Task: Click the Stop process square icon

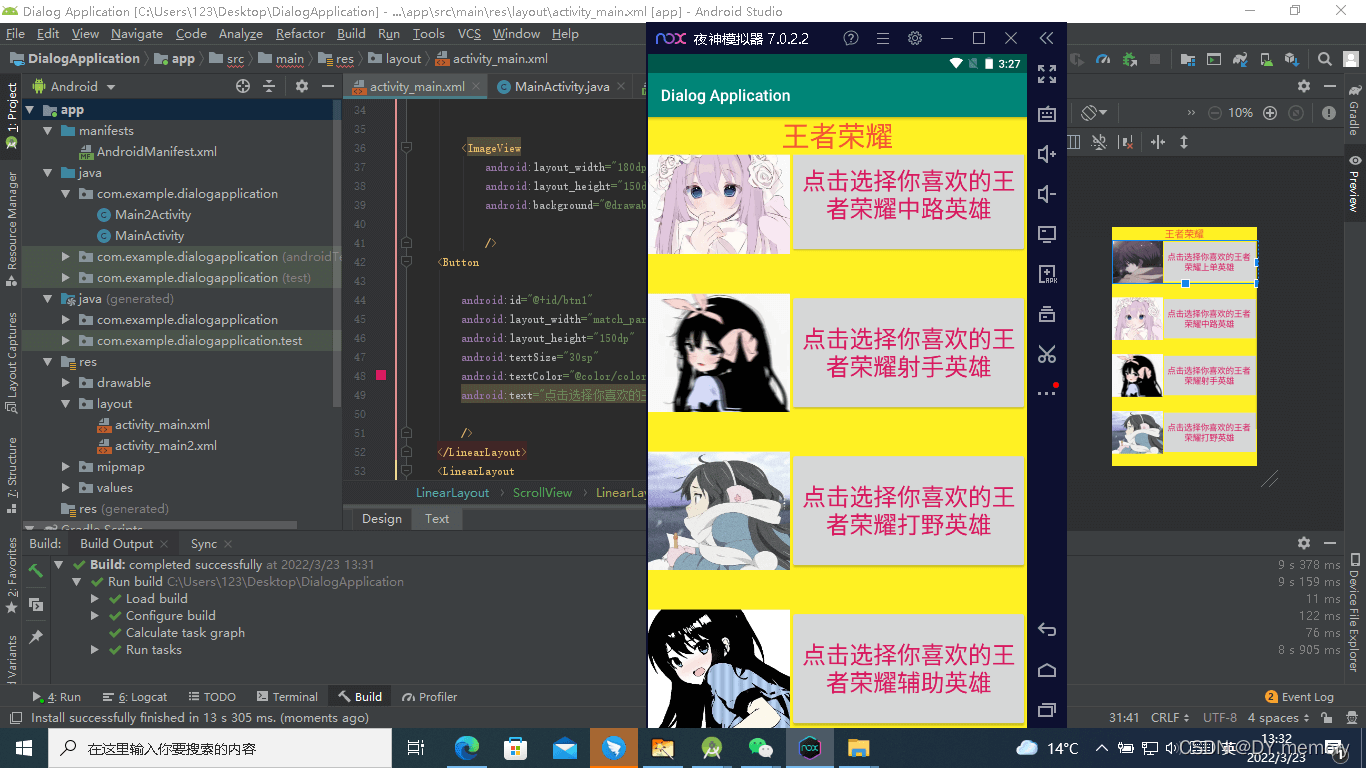Action: pos(1155,59)
